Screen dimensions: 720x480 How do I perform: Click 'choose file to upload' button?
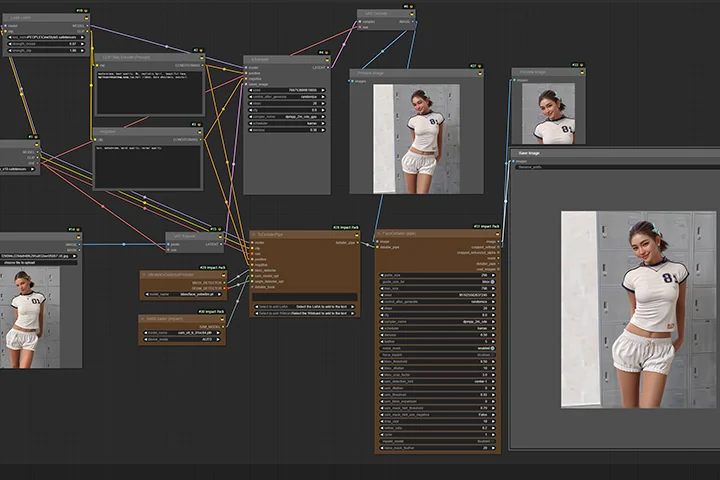pos(39,263)
